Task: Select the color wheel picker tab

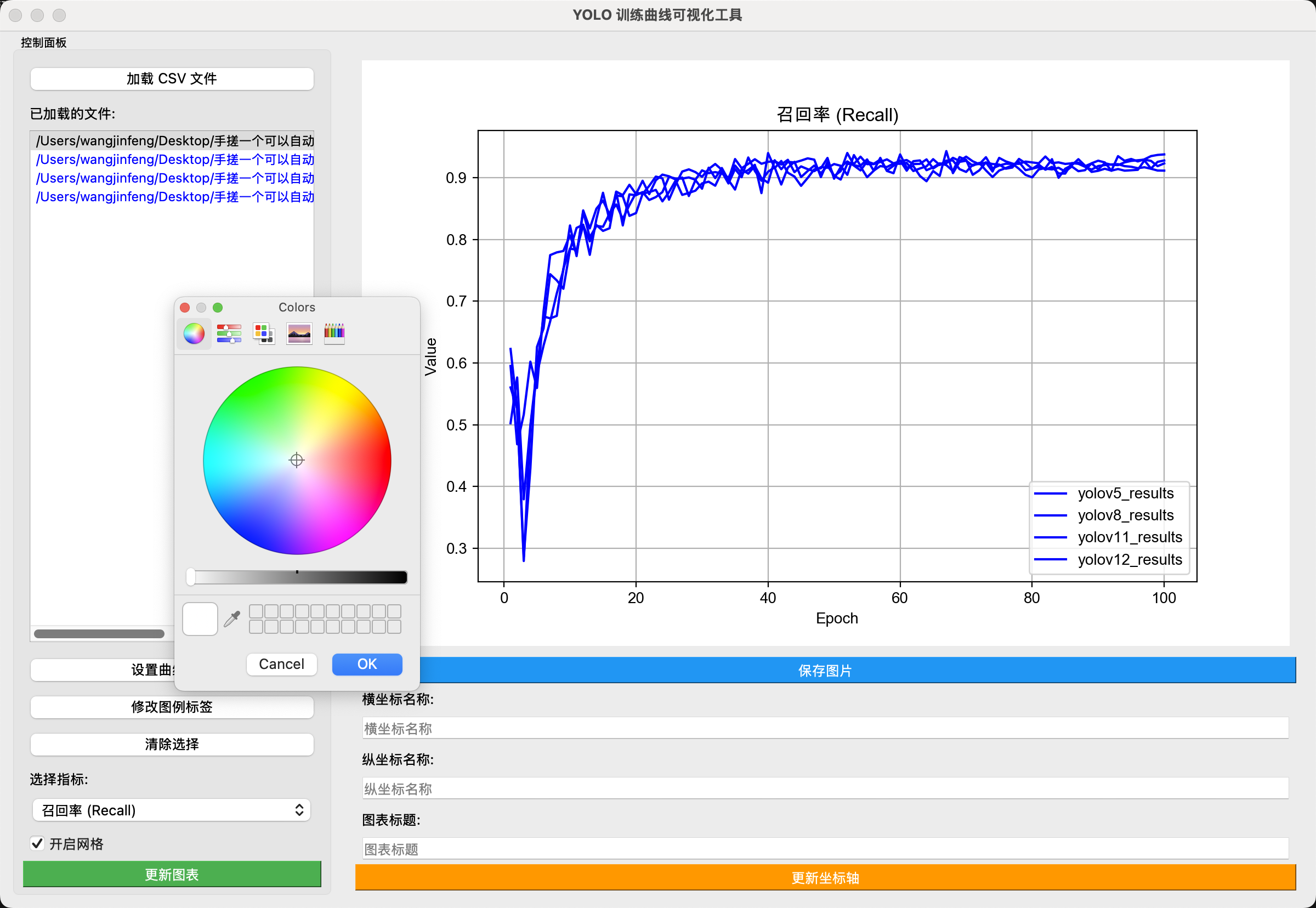Action: coord(194,333)
